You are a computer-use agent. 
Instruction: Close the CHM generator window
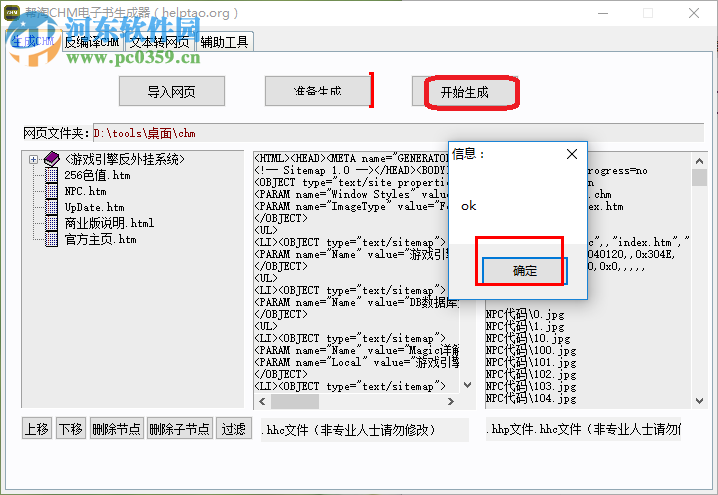694,13
